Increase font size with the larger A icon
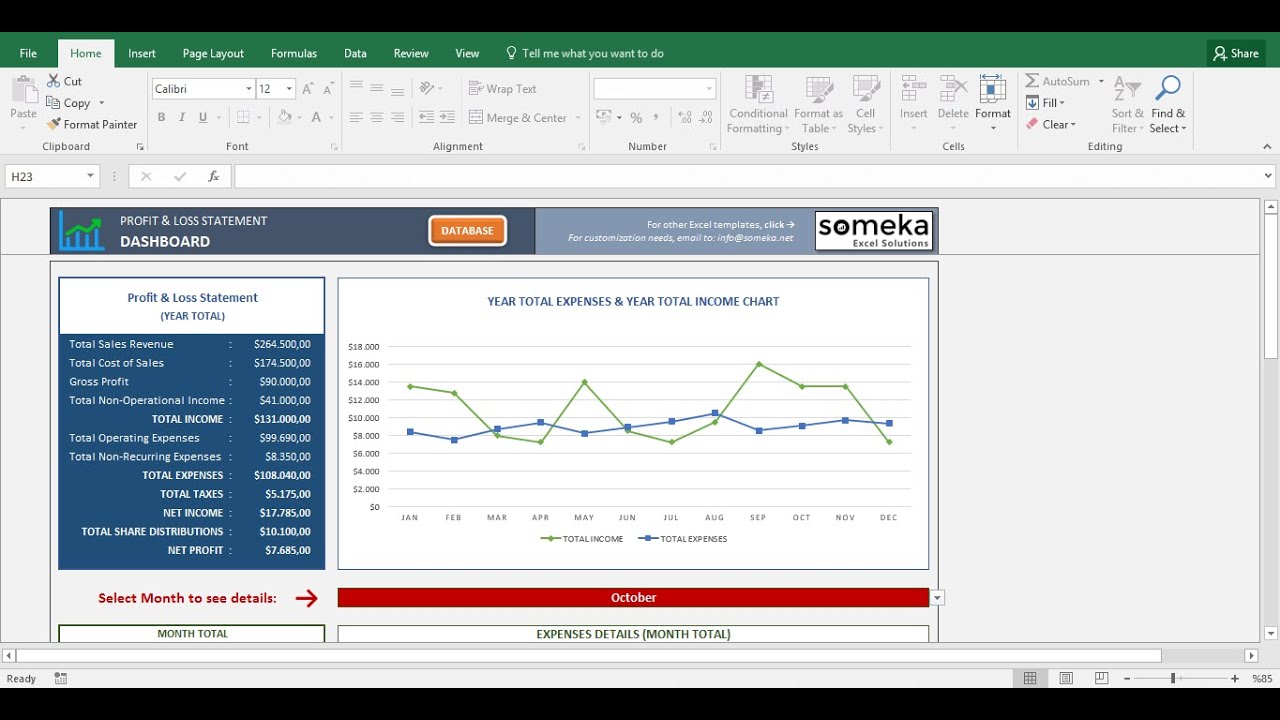1280x720 pixels. point(307,89)
